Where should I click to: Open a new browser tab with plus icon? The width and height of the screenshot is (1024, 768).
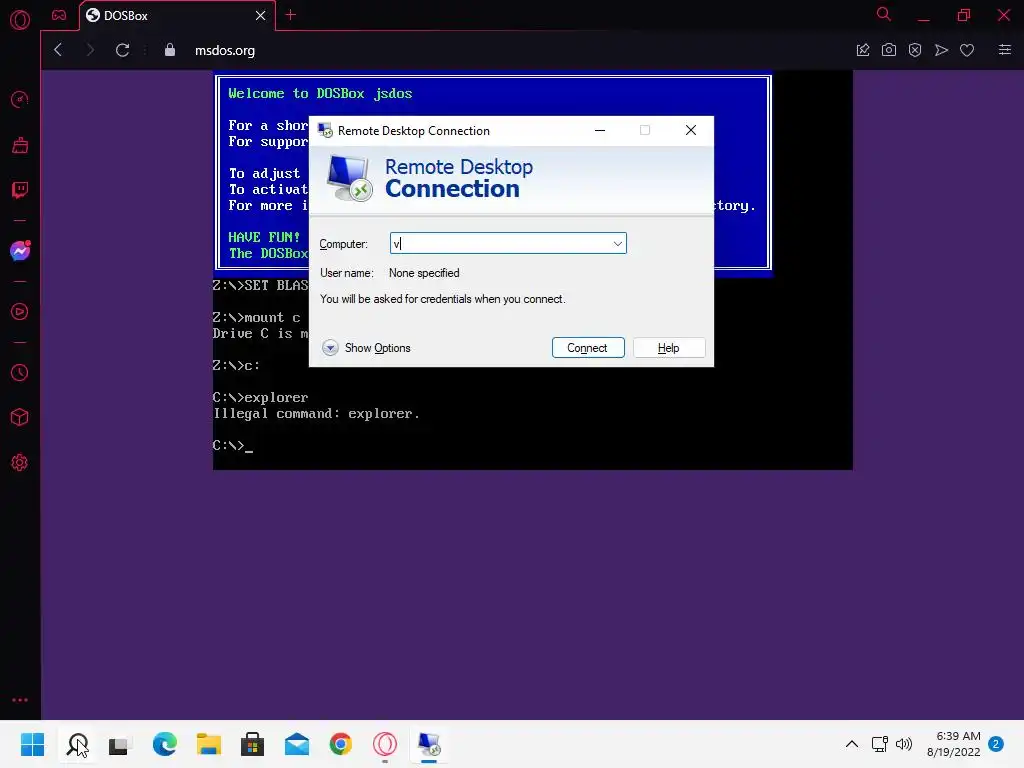[291, 15]
